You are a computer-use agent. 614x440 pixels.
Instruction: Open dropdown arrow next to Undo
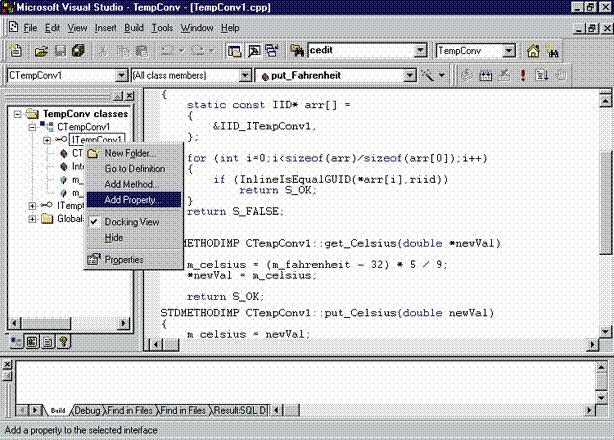coord(181,51)
